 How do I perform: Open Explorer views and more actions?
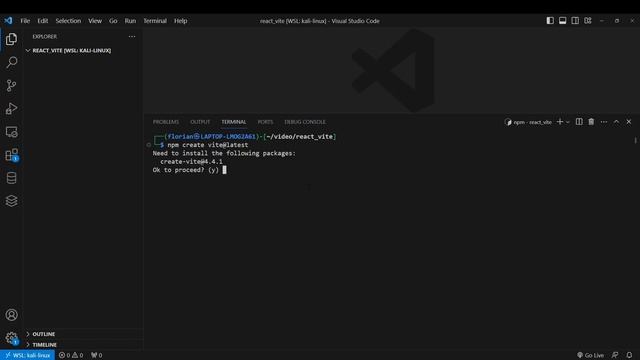[x=132, y=37]
